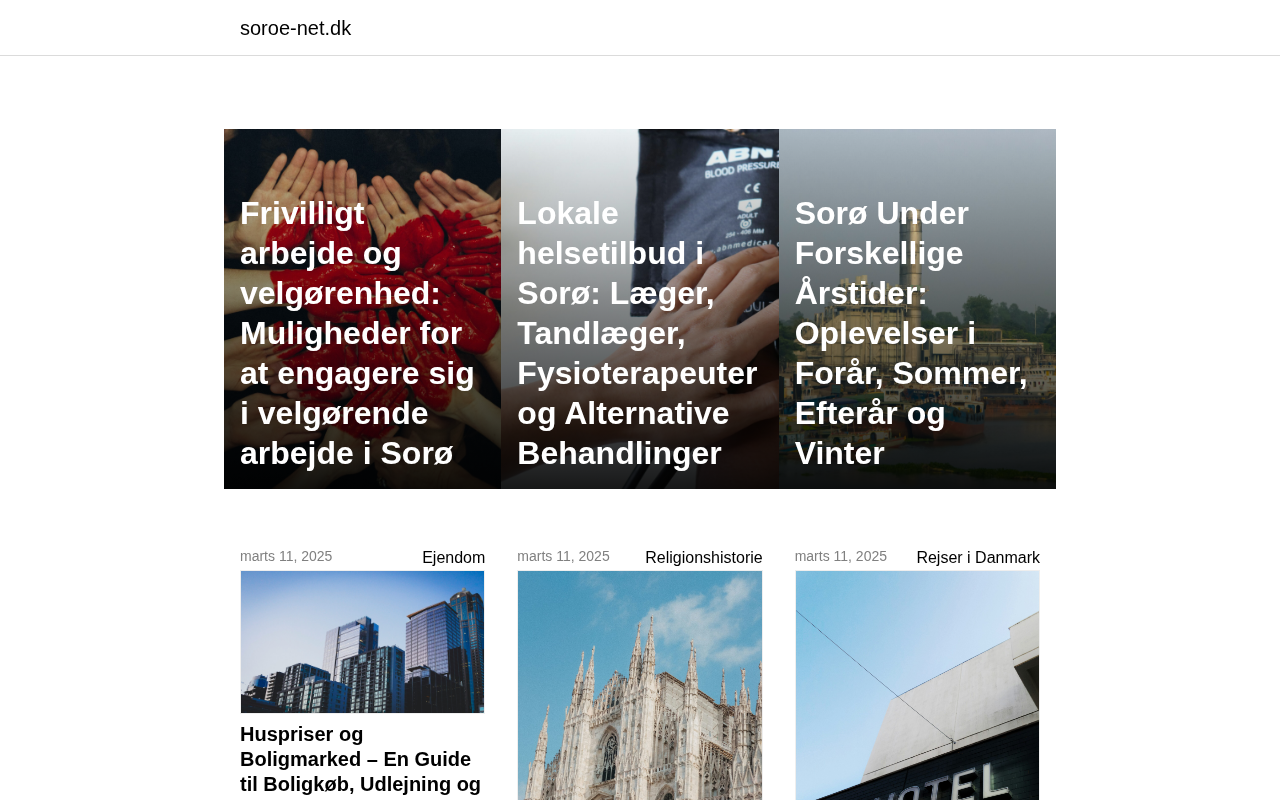Open the soroe-net.dk site title link
Screen dimensions: 1280x800
point(295,28)
